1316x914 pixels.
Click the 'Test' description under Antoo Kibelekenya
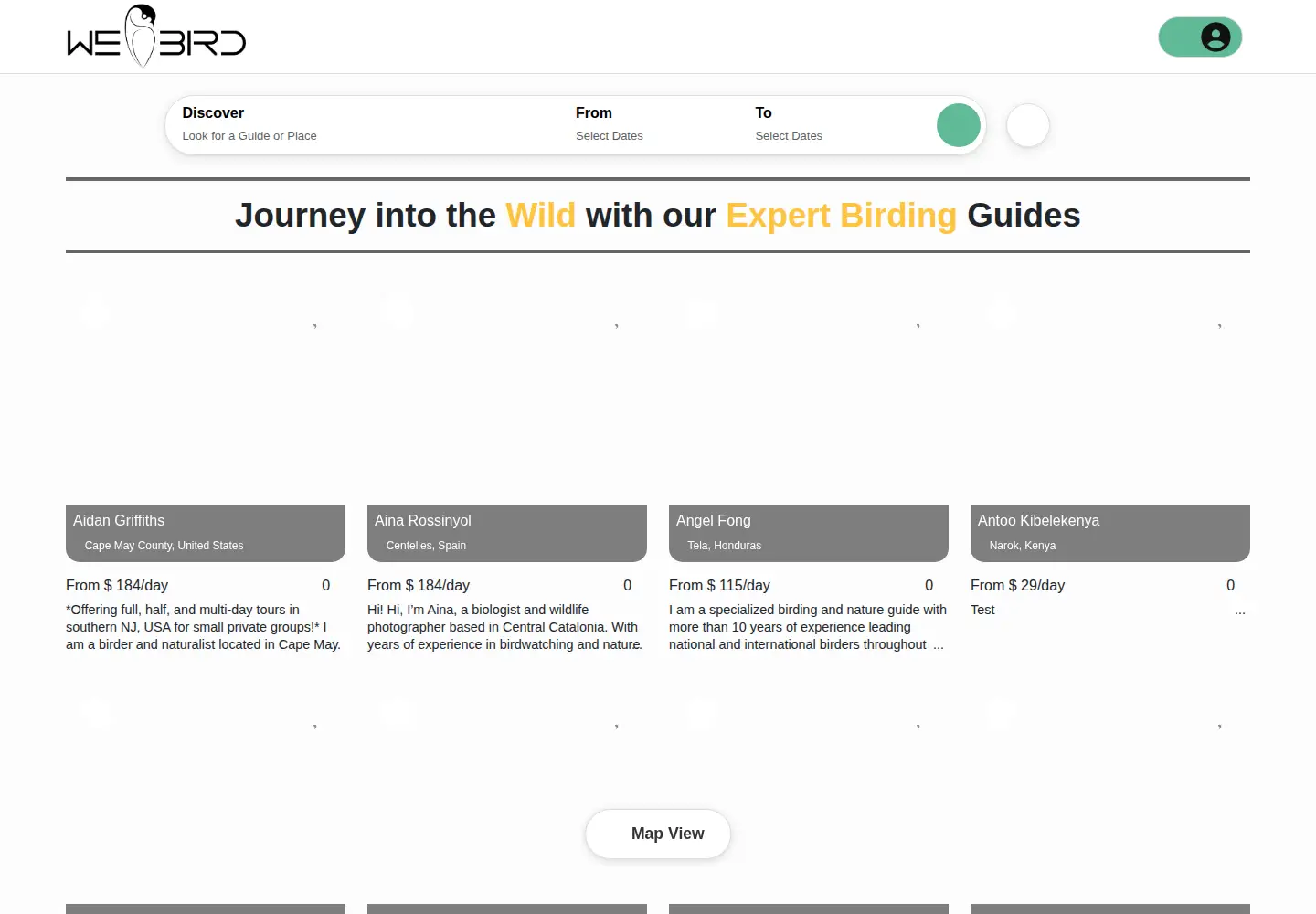pos(982,610)
